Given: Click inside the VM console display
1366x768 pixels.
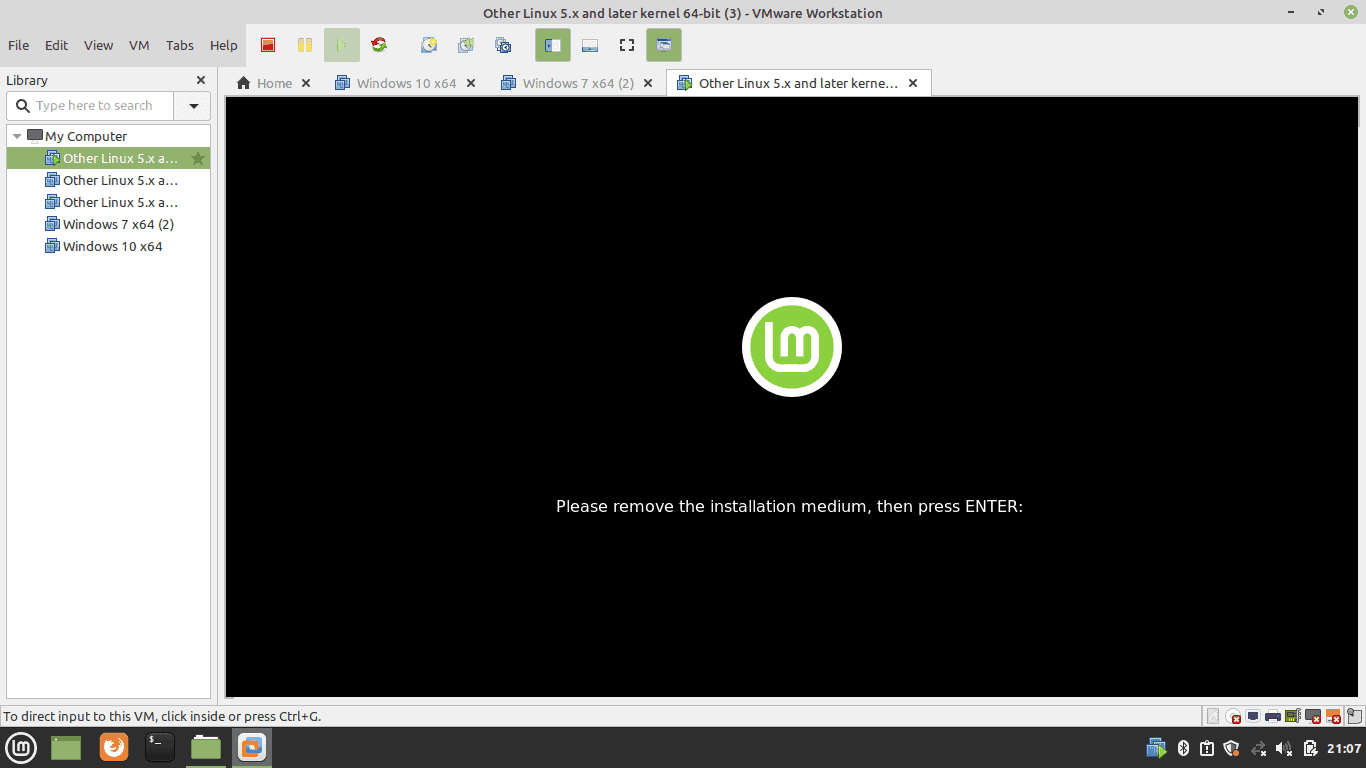Looking at the screenshot, I should (x=792, y=397).
